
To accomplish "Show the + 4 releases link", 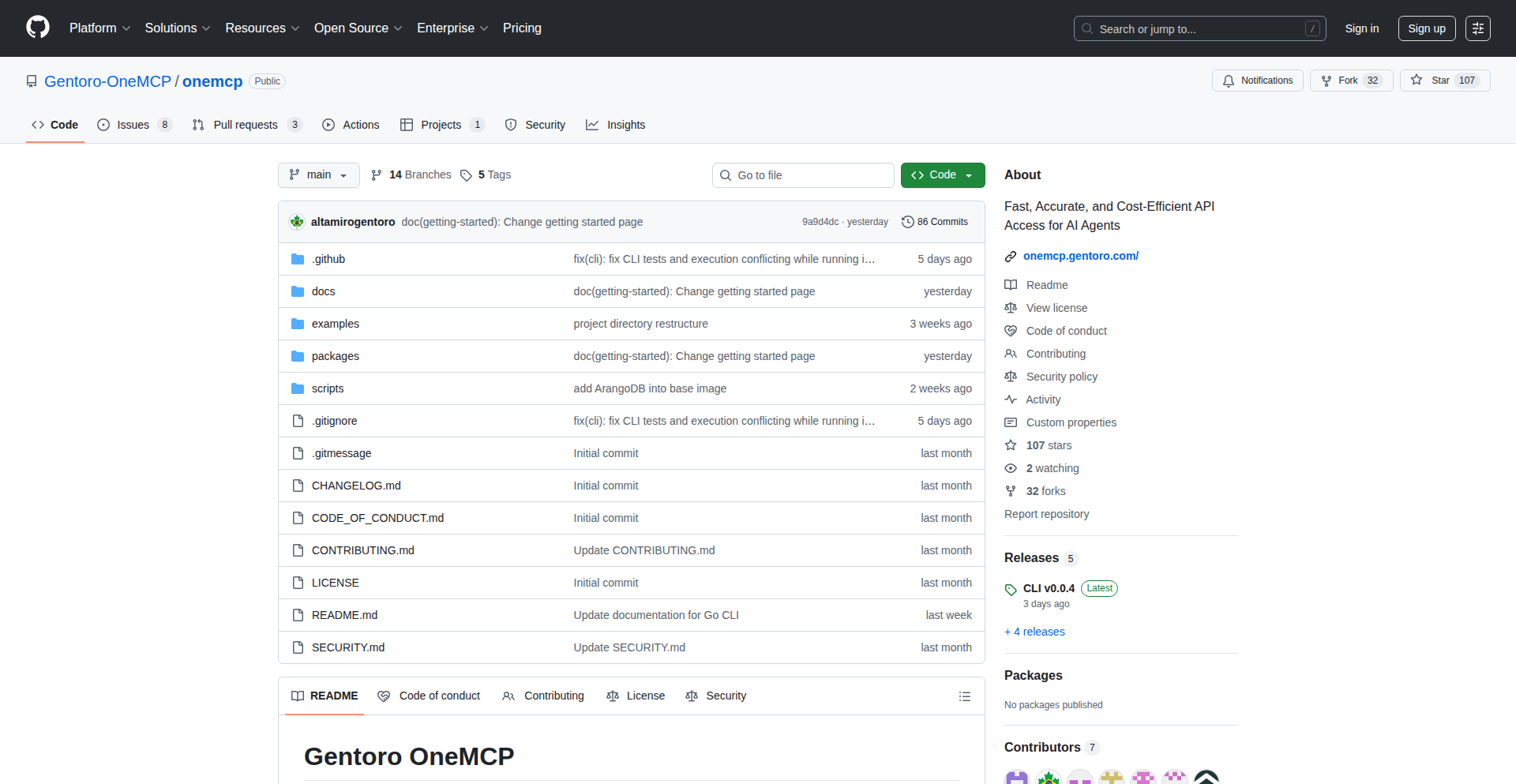I will pyautogui.click(x=1034, y=632).
